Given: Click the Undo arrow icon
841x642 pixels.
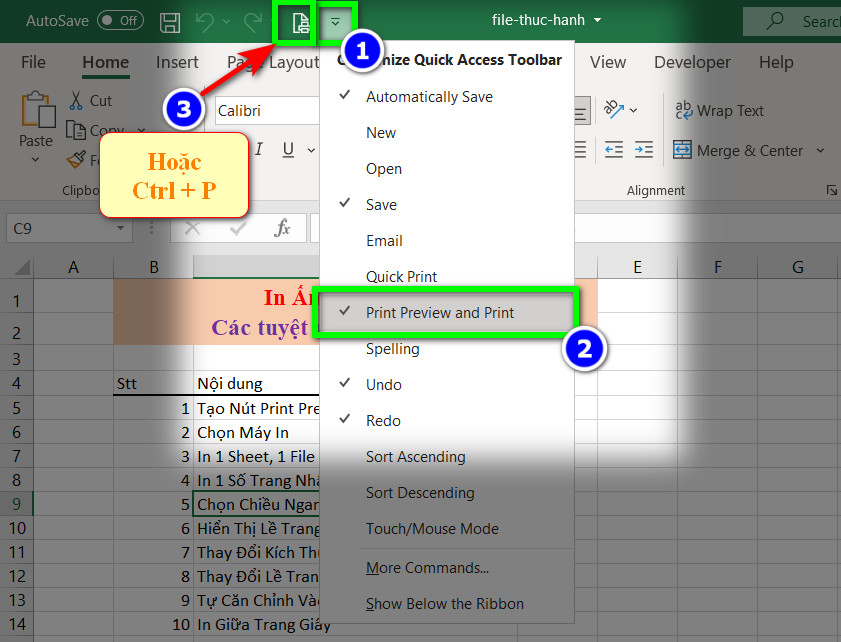Looking at the screenshot, I should [204, 21].
